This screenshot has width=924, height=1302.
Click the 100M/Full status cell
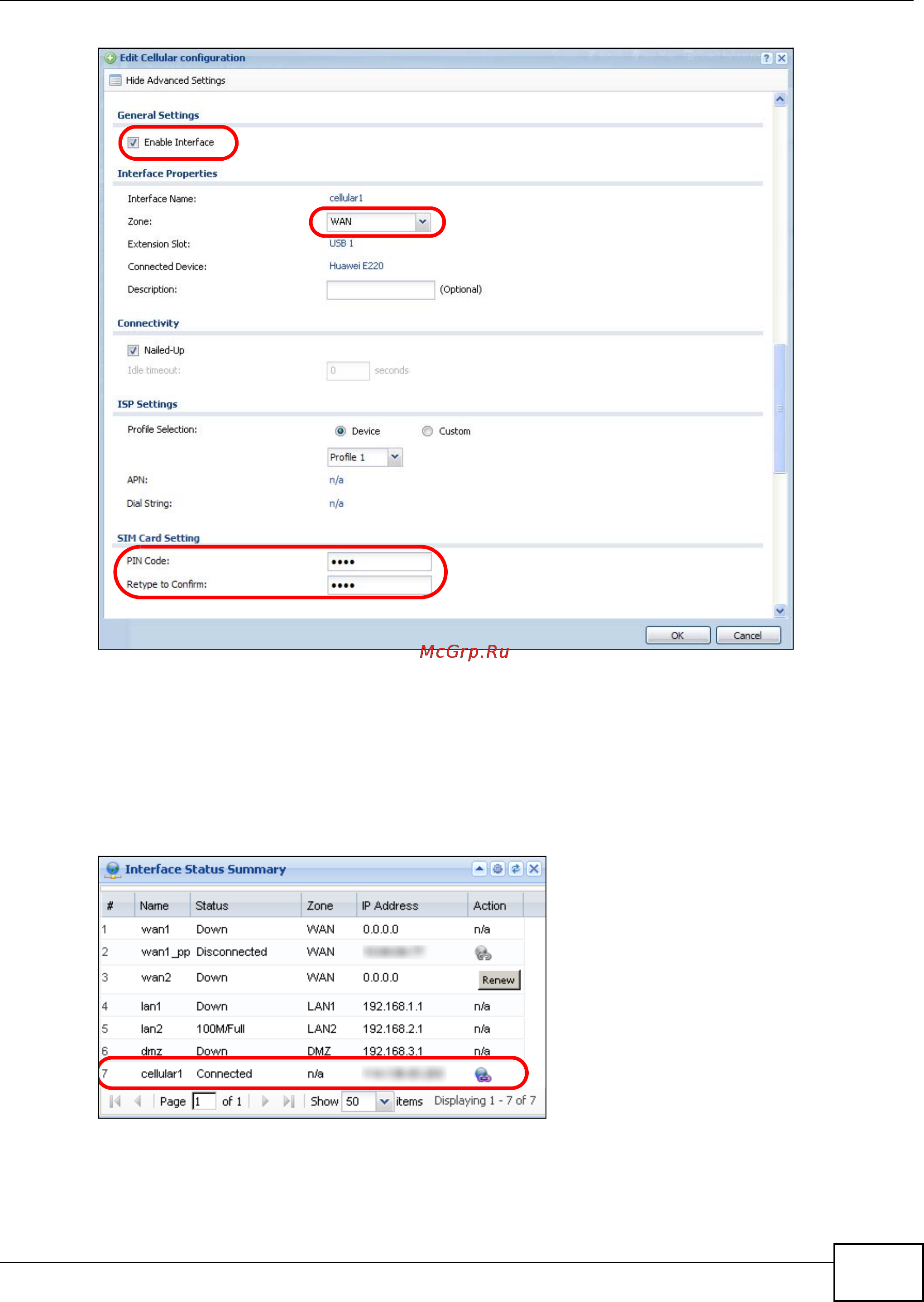click(x=220, y=1029)
